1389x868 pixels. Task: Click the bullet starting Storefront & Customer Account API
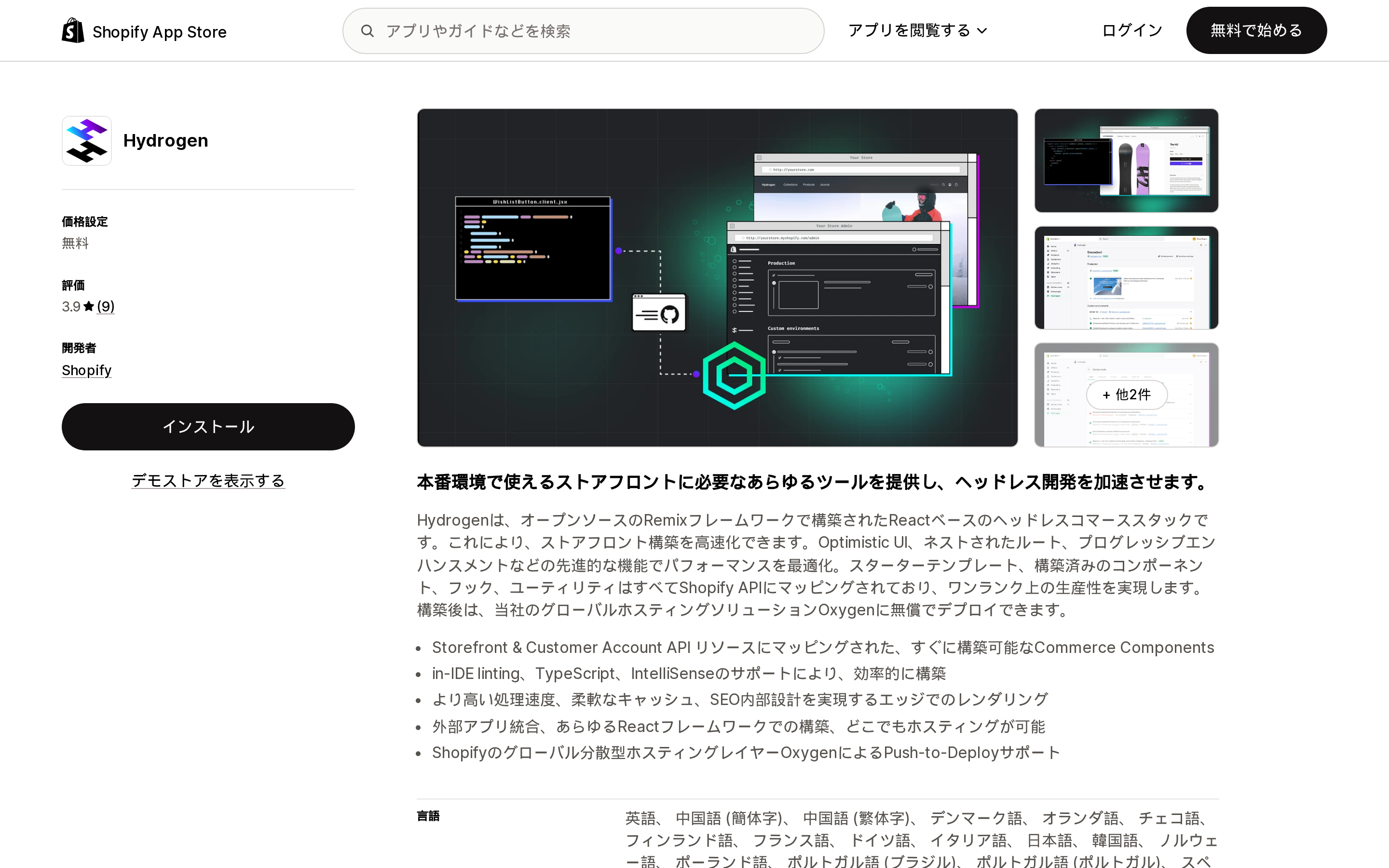(x=823, y=648)
